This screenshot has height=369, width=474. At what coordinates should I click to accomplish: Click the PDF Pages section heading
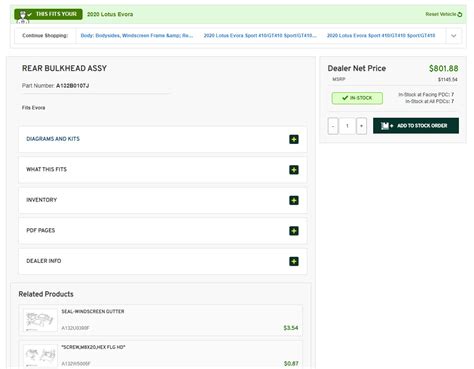tap(41, 230)
